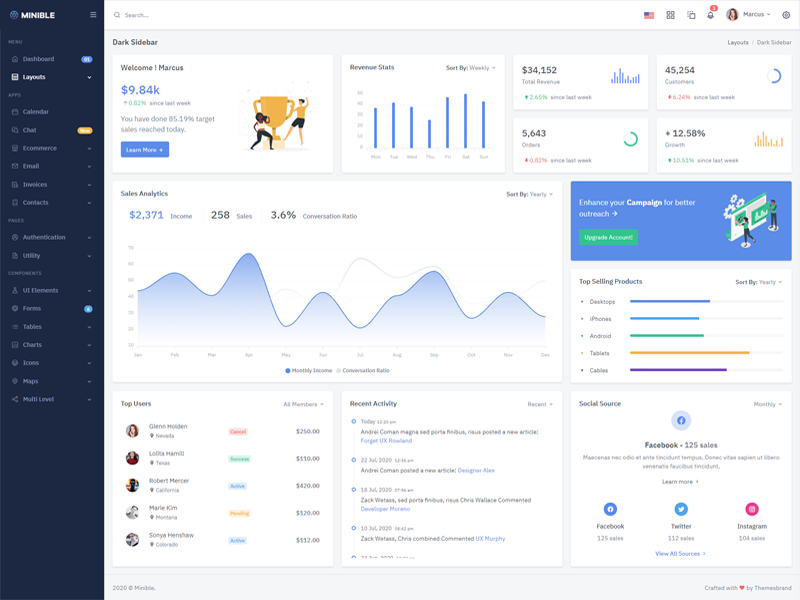Toggle the Conversation Ratio legend item
Screen dimensions: 800x600
(364, 370)
